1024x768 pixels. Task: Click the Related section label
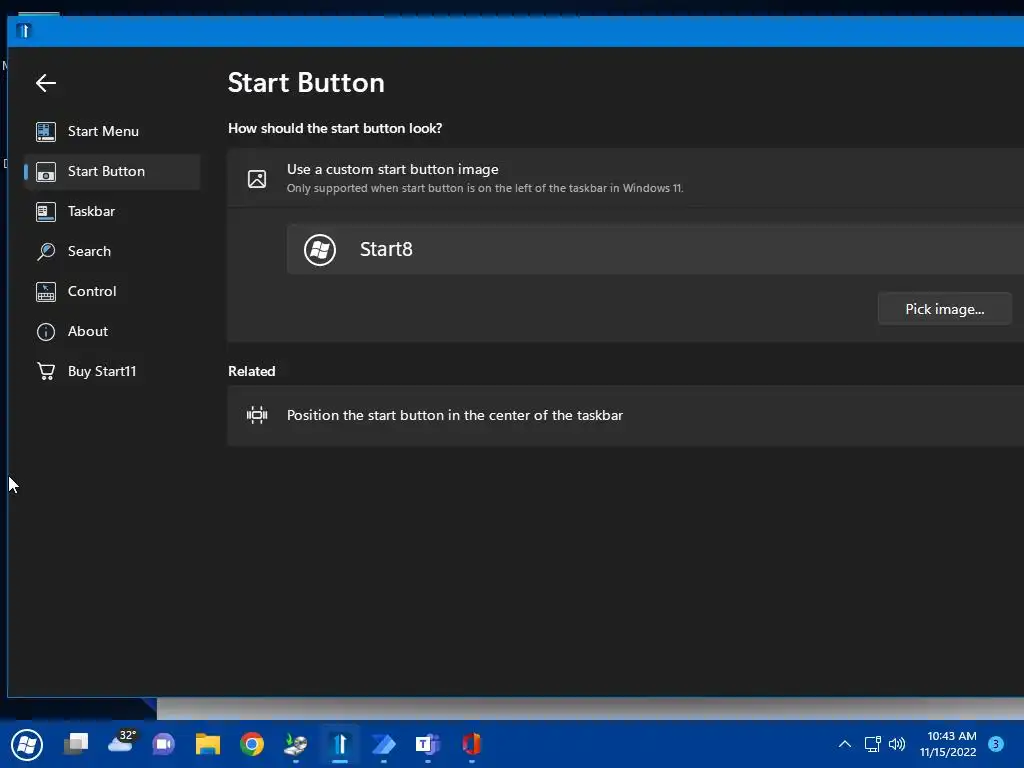click(x=251, y=372)
